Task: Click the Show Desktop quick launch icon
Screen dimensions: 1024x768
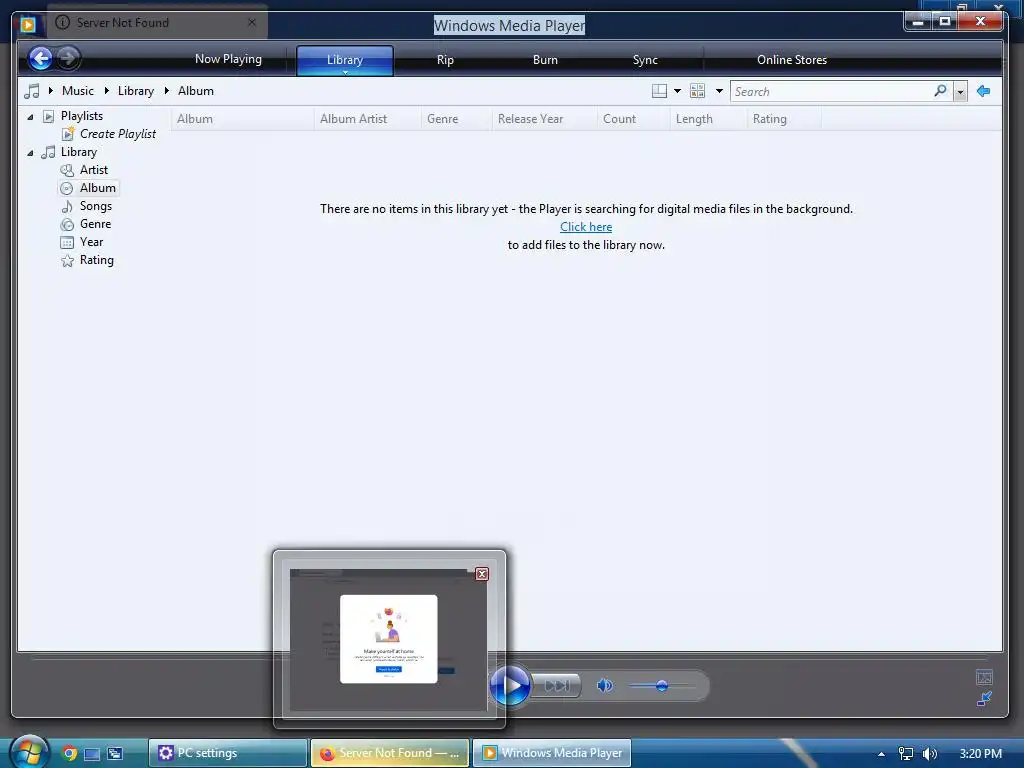Action: point(92,754)
